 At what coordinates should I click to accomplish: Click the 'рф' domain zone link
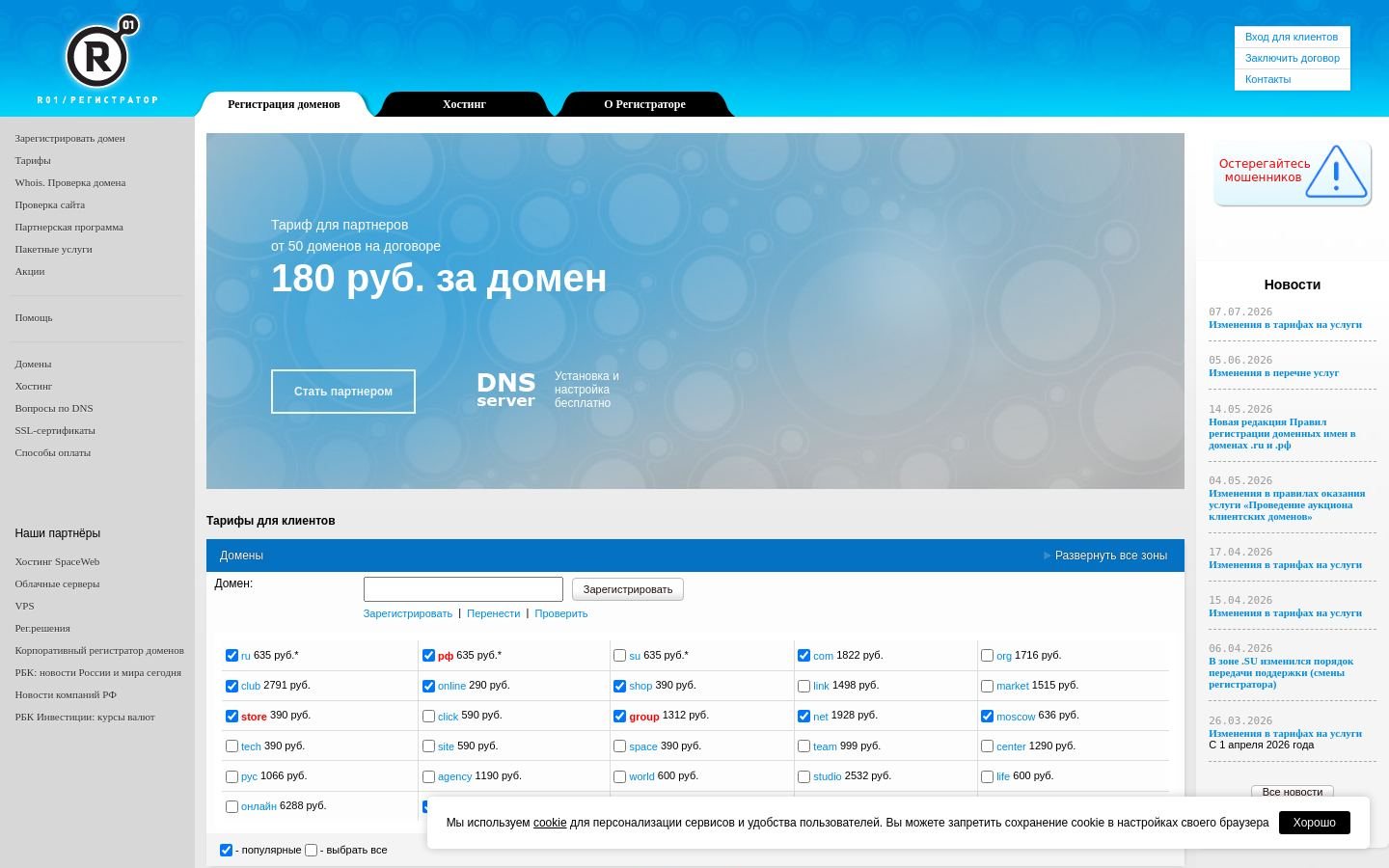pyautogui.click(x=446, y=656)
